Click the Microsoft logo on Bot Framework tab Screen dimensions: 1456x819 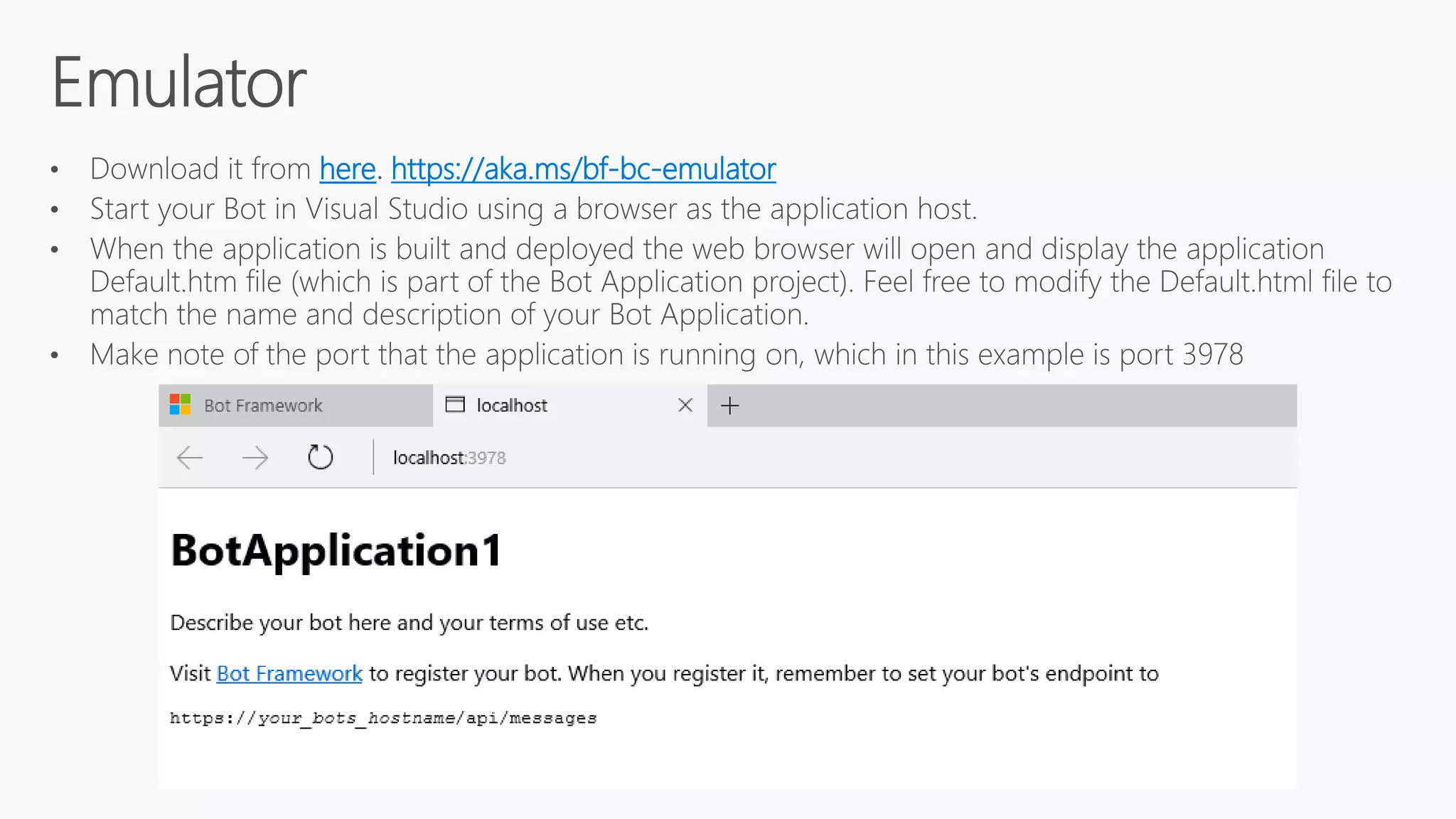(181, 405)
